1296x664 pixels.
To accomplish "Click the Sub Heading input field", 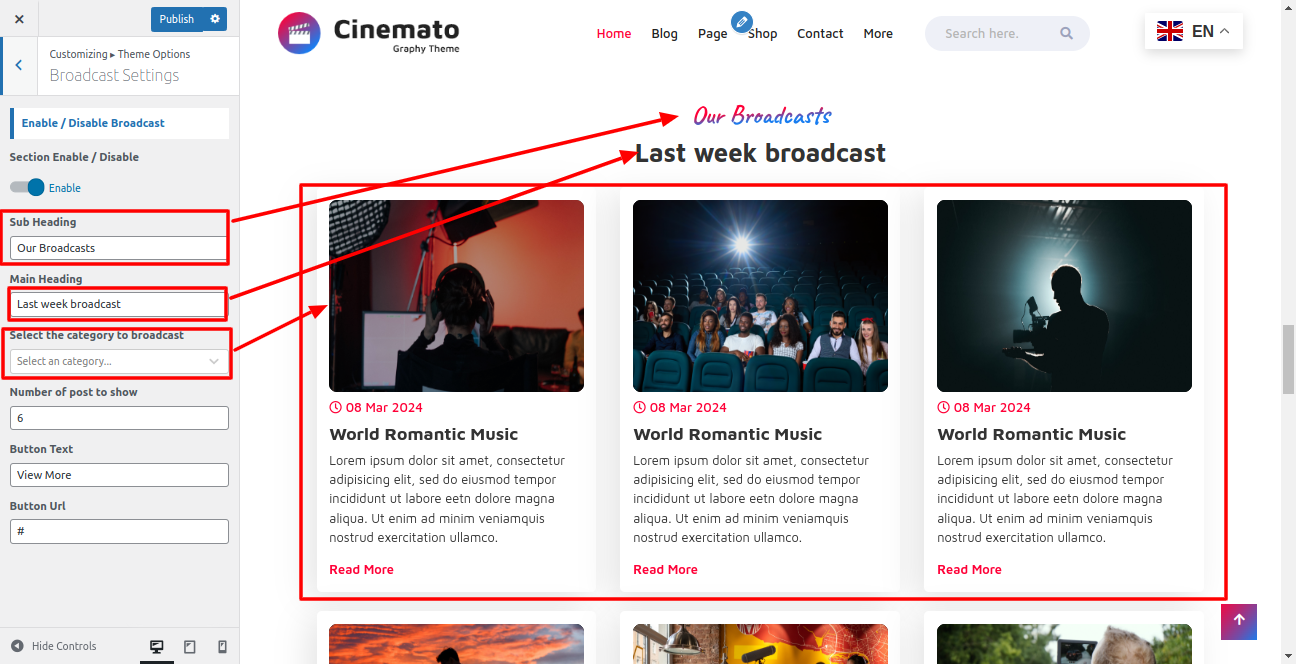I will (x=119, y=248).
